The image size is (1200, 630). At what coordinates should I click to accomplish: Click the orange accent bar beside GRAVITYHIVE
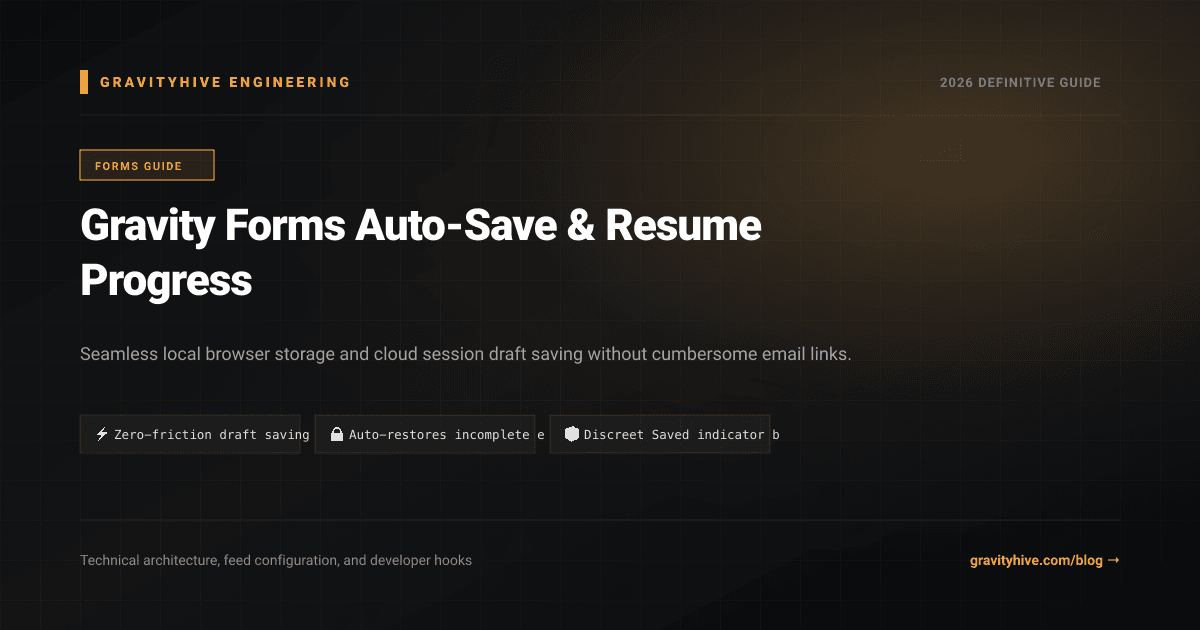tap(84, 82)
